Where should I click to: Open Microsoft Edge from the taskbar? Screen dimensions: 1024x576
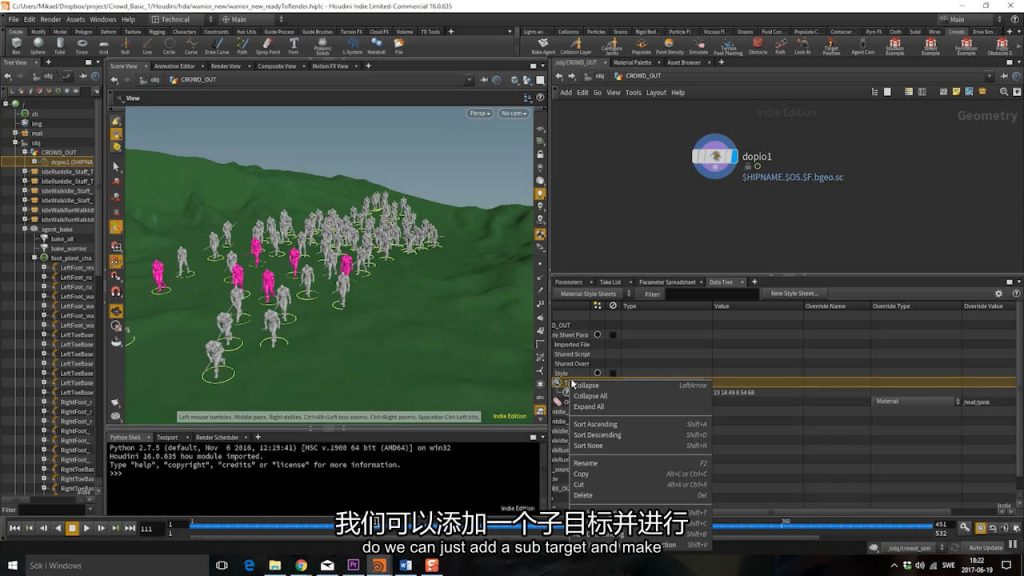(249, 565)
